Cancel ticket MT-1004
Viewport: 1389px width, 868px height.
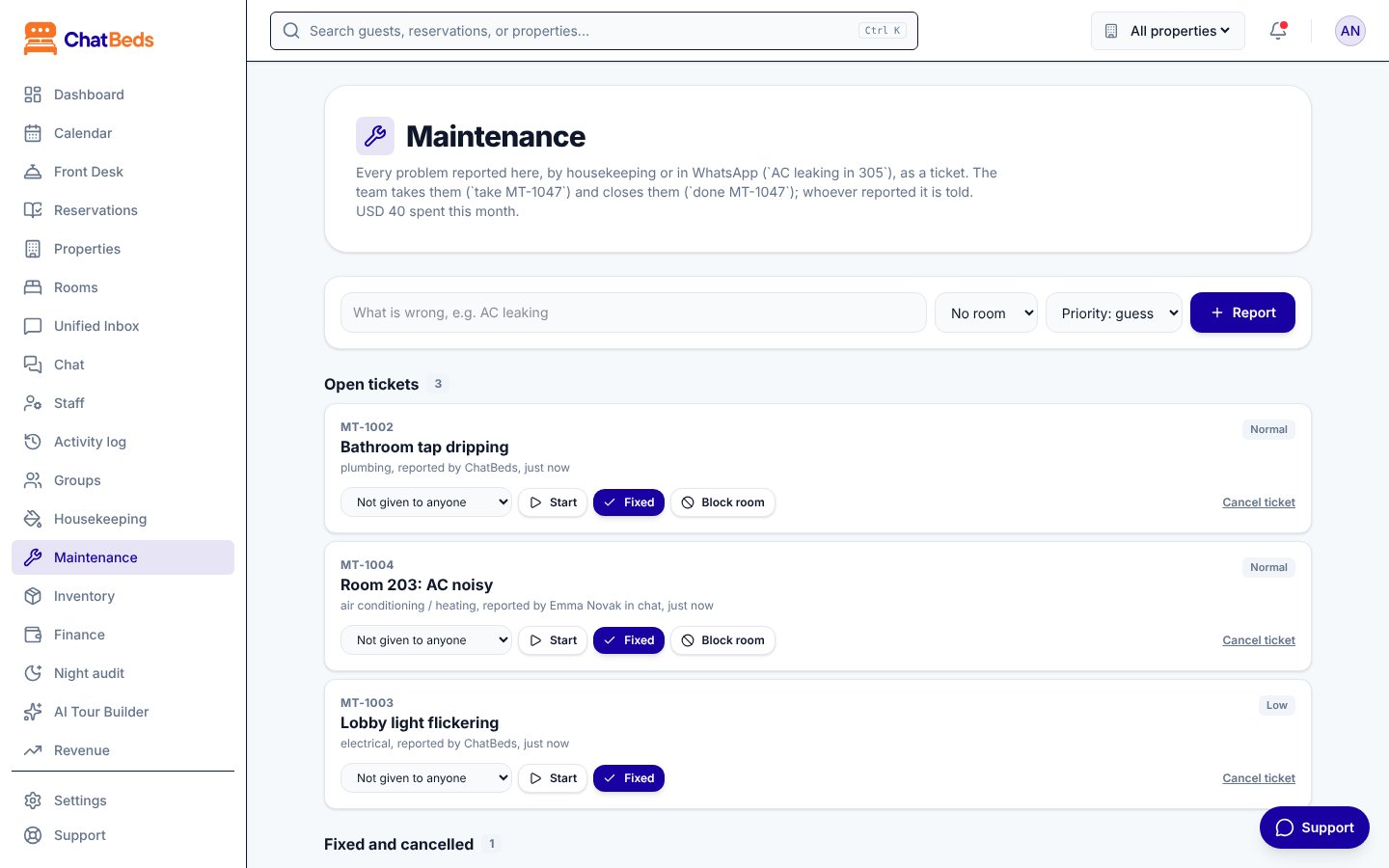[1259, 640]
